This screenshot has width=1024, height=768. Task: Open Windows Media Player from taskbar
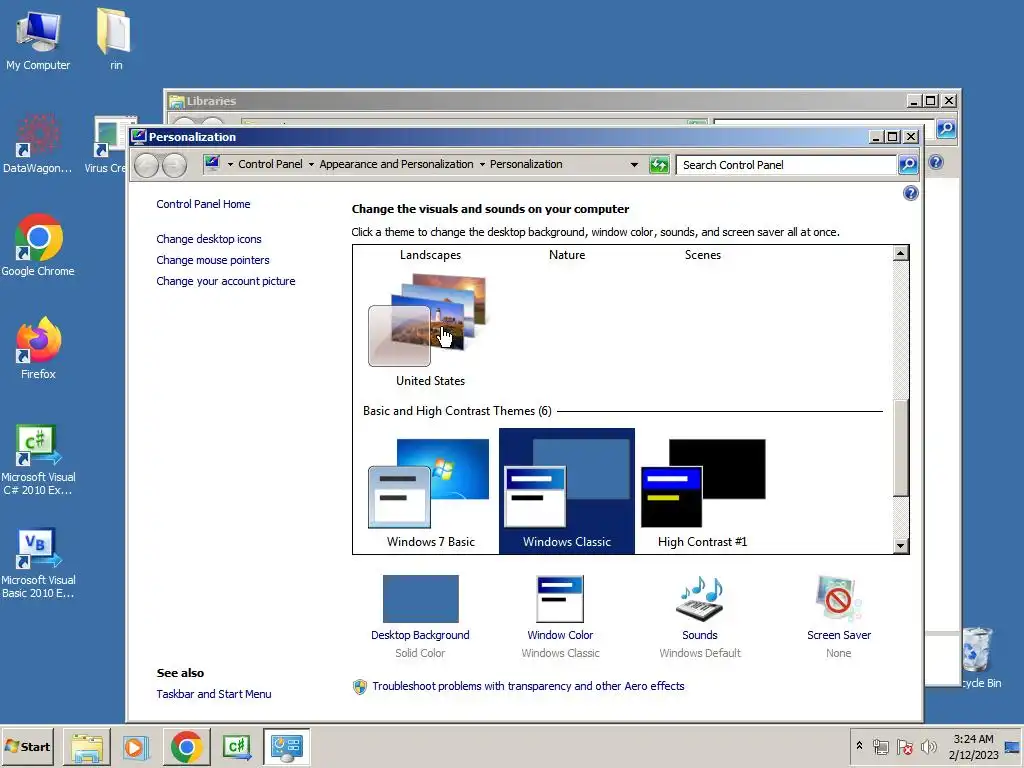pos(136,746)
